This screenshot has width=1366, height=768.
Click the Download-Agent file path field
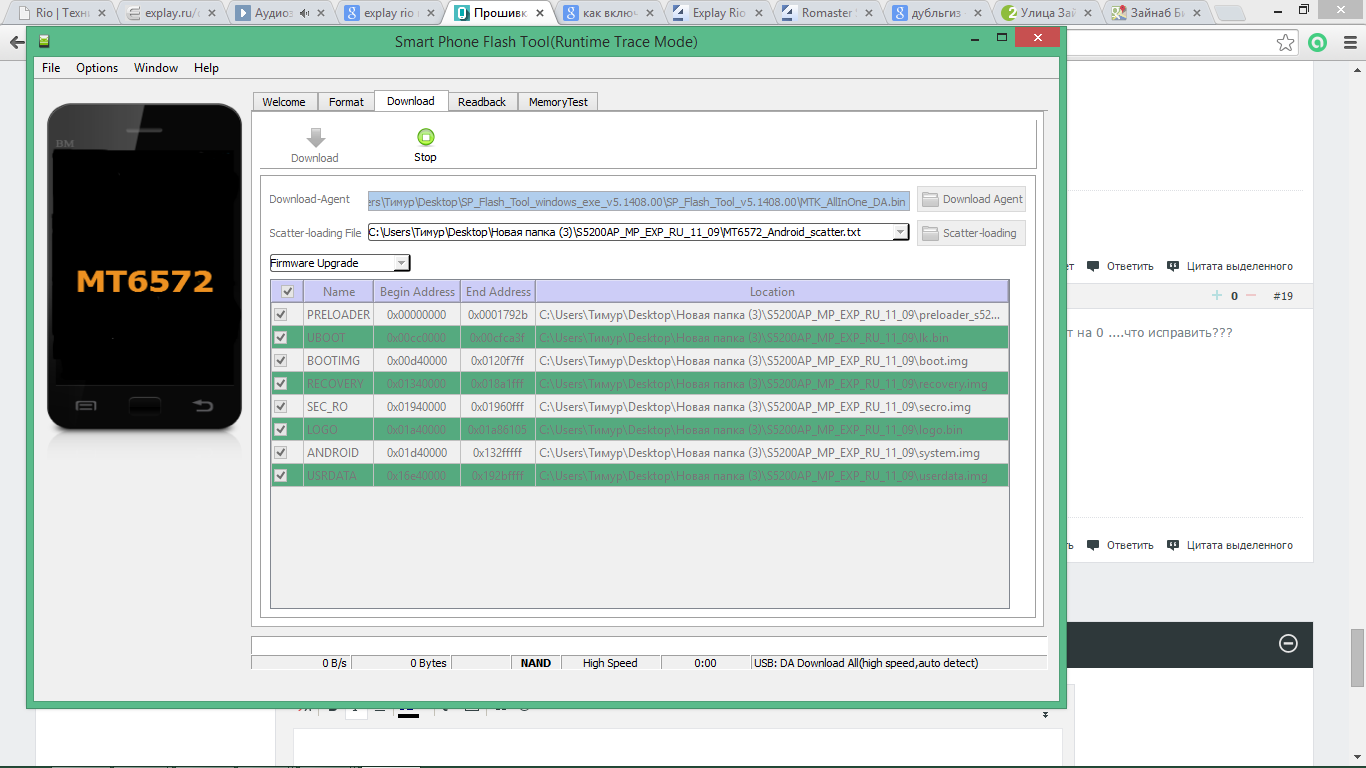(x=638, y=200)
